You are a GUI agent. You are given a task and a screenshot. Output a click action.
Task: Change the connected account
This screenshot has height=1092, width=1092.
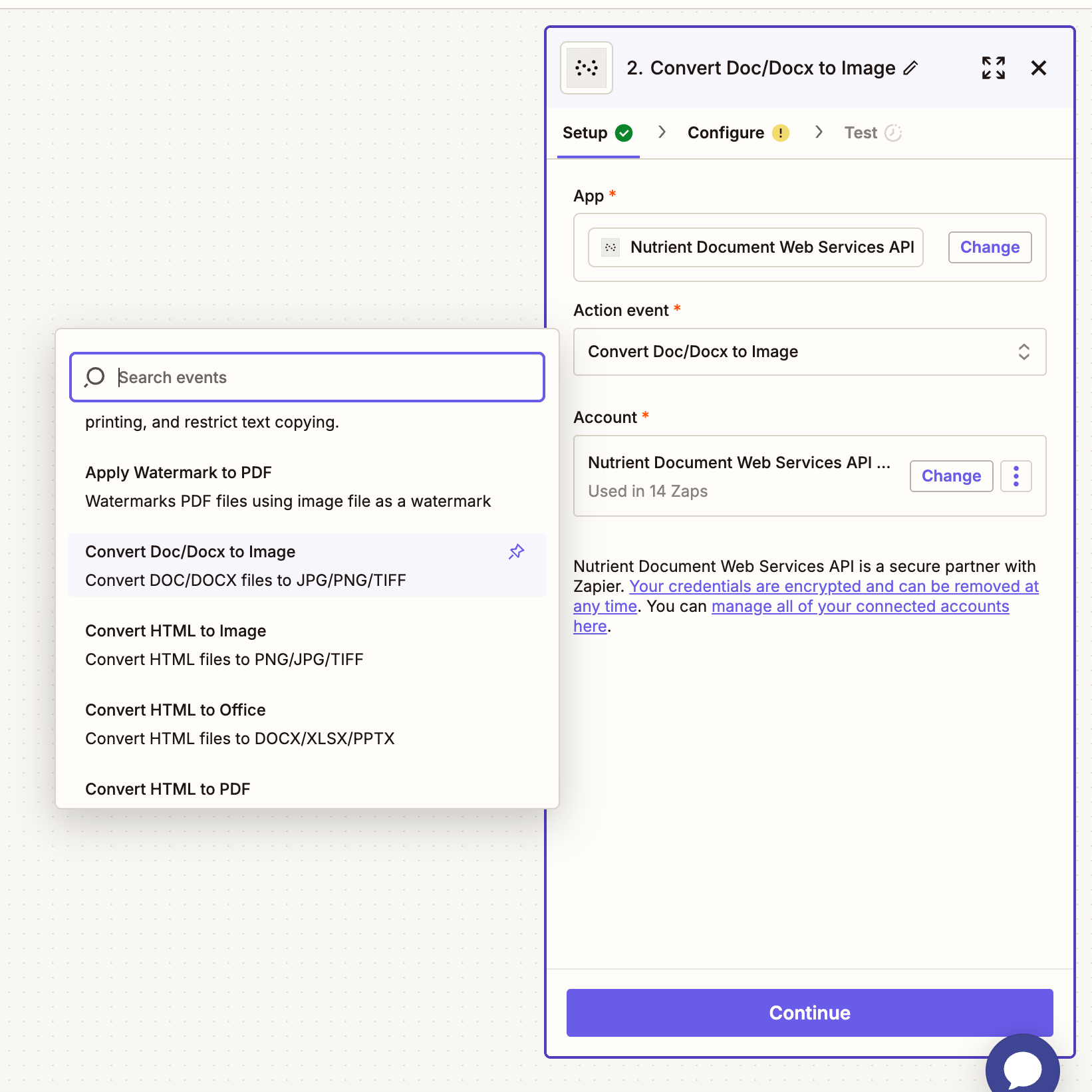[951, 476]
